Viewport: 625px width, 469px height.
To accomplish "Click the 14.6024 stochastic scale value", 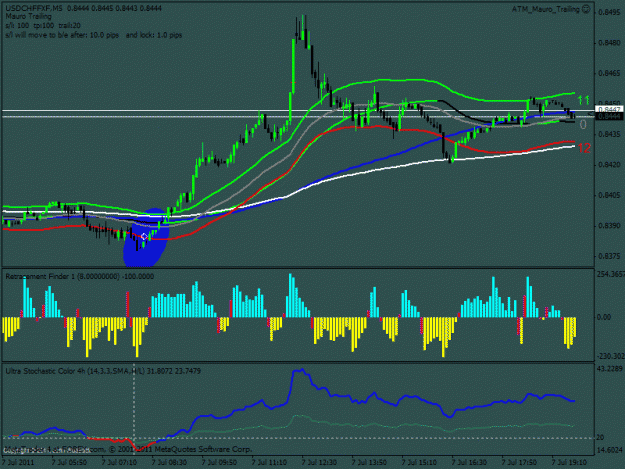I will coord(609,449).
